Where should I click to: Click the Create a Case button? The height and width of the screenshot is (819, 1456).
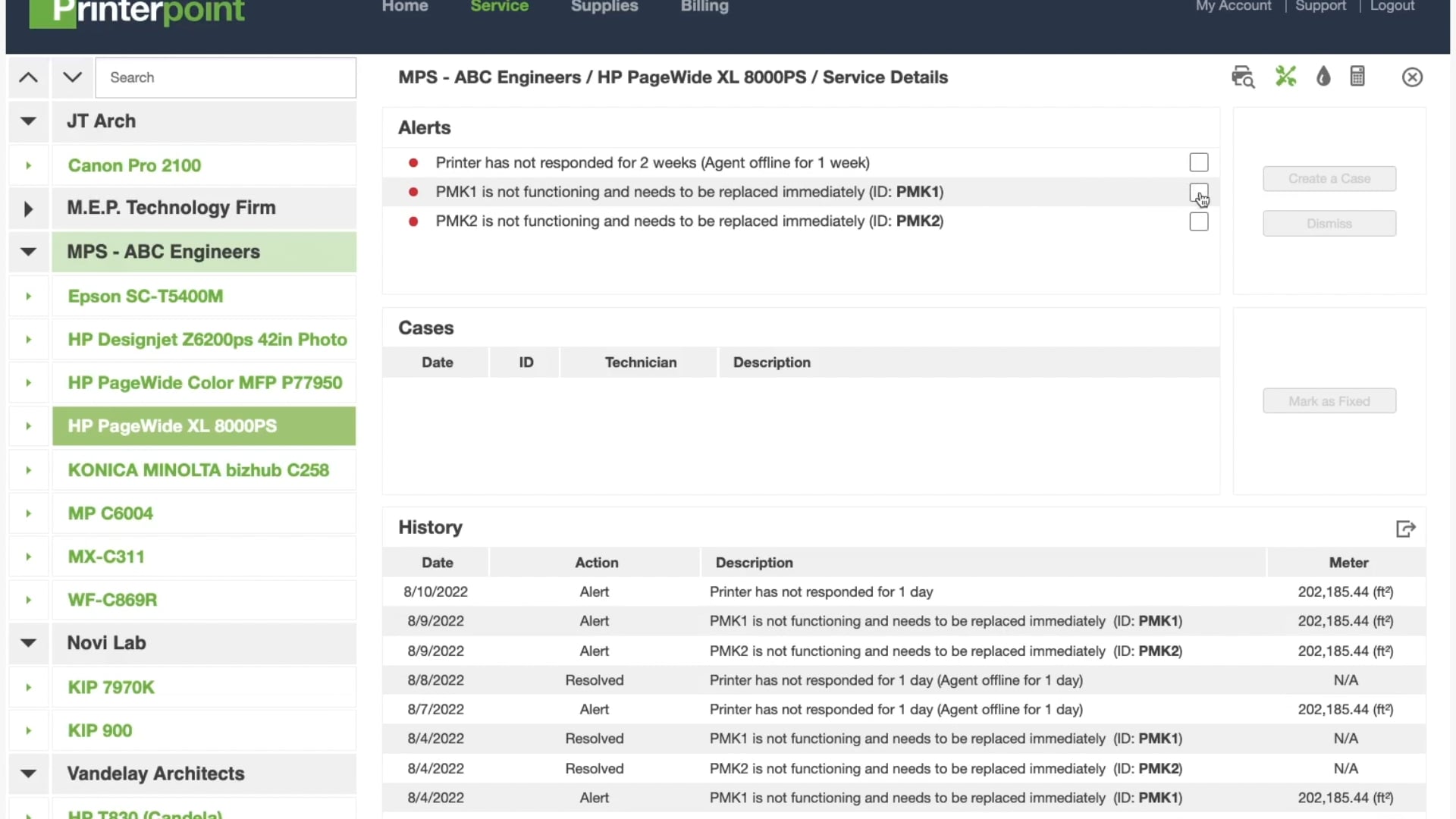[x=1329, y=178]
